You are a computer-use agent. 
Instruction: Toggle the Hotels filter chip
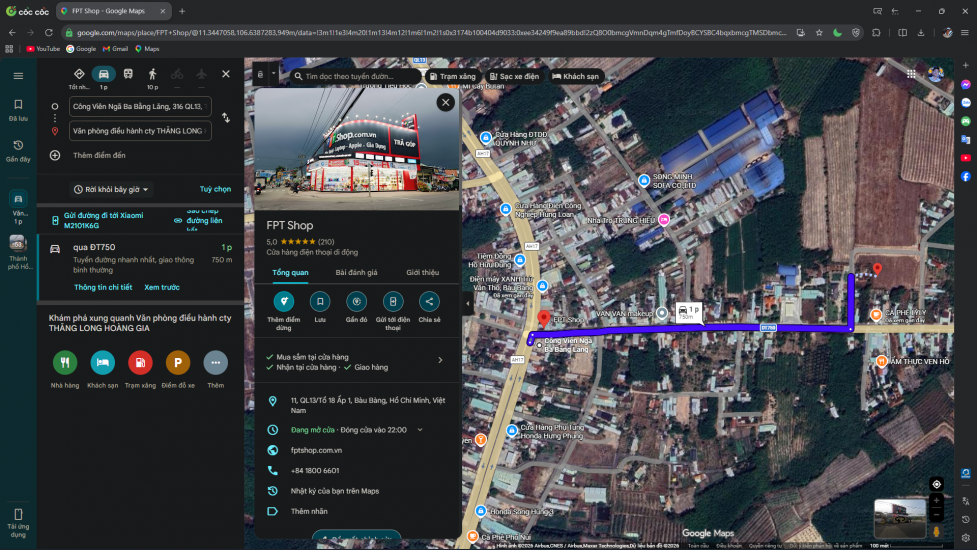pos(576,76)
